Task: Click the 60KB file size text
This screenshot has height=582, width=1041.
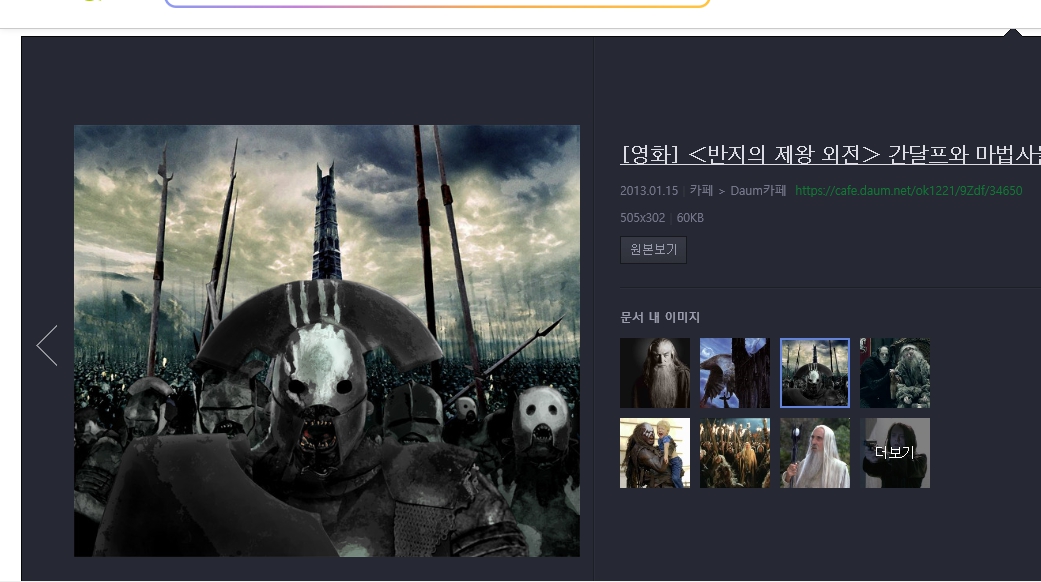Action: [x=690, y=218]
